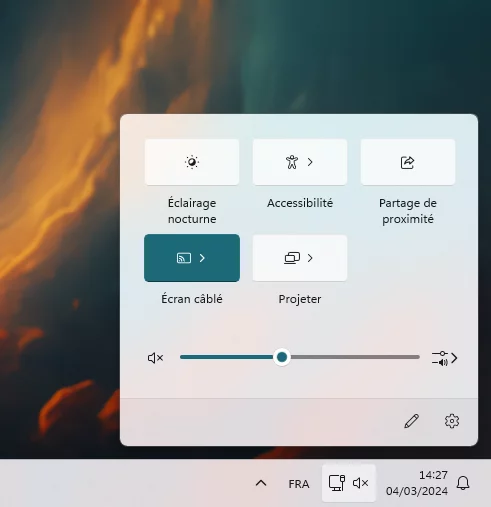Edit quick settings with pencil icon
This screenshot has height=507, width=491.
click(x=411, y=421)
